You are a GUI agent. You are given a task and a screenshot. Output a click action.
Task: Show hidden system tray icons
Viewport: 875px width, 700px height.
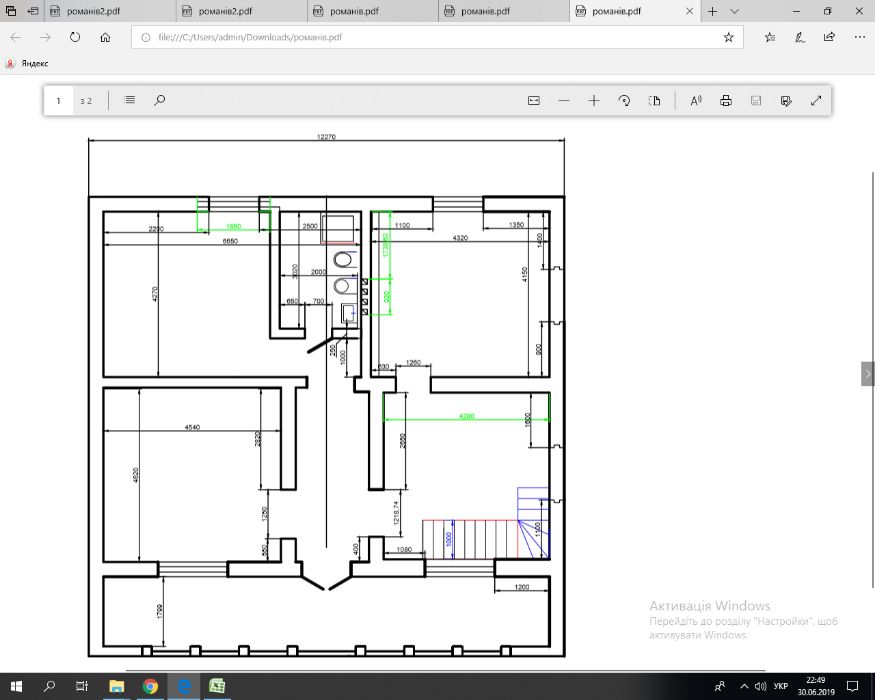point(743,687)
